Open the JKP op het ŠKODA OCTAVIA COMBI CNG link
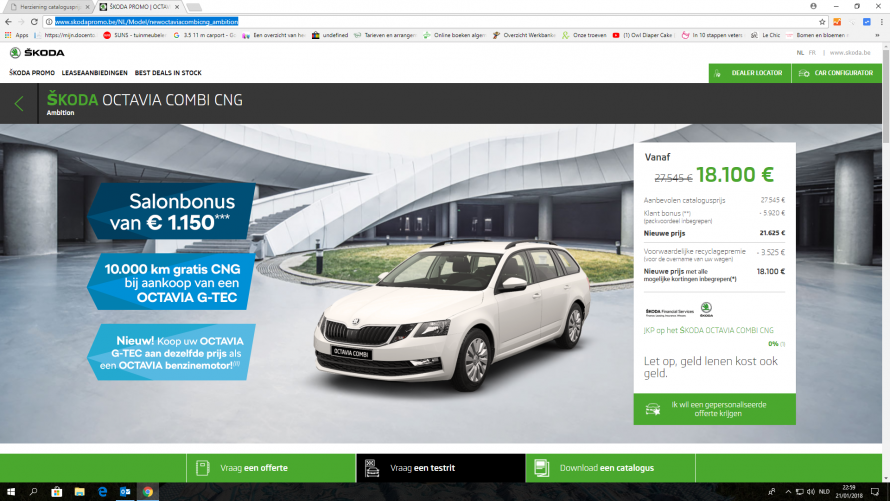This screenshot has height=501, width=890. point(708,330)
